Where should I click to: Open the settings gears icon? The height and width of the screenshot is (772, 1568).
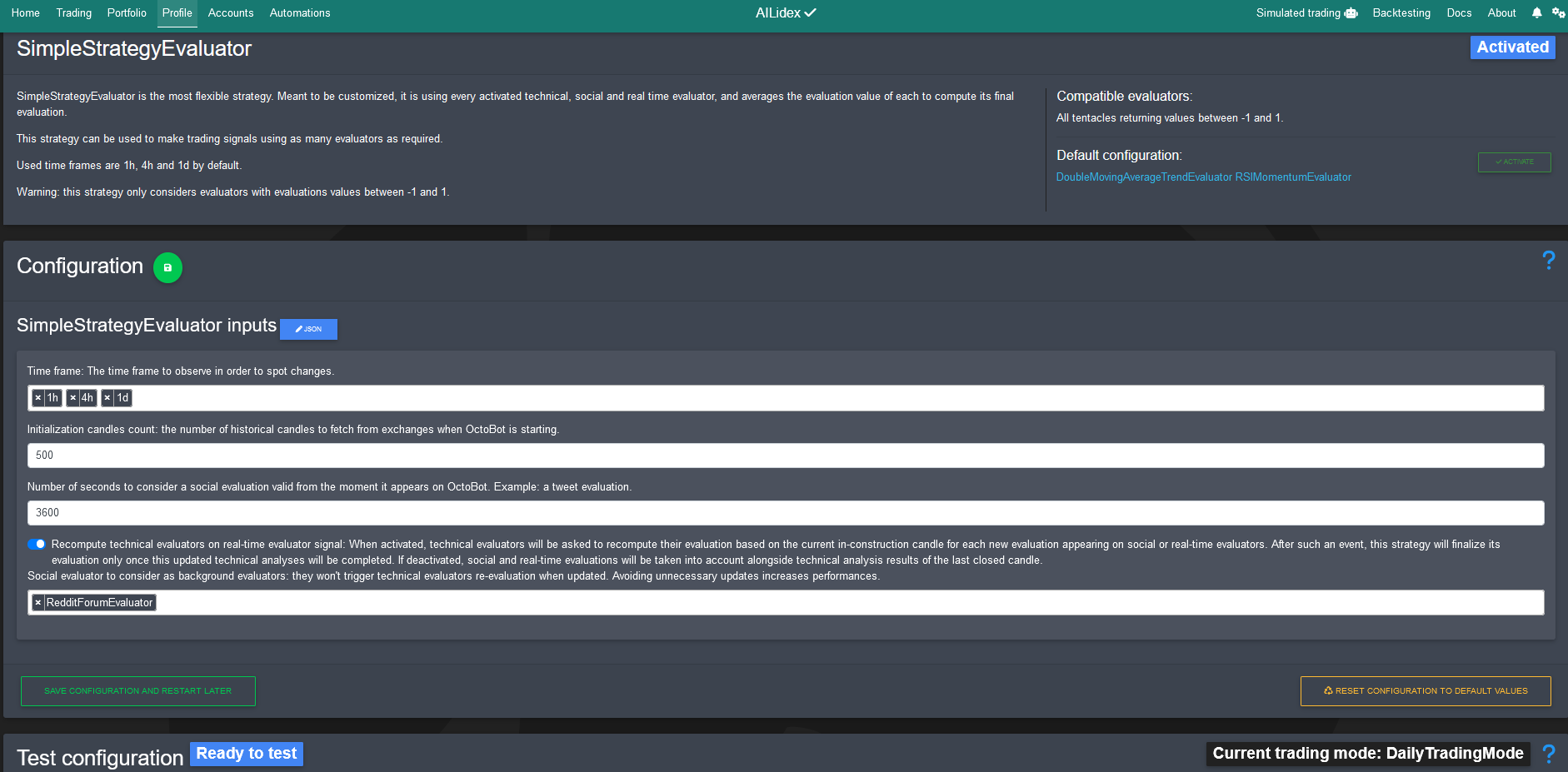pyautogui.click(x=1559, y=12)
